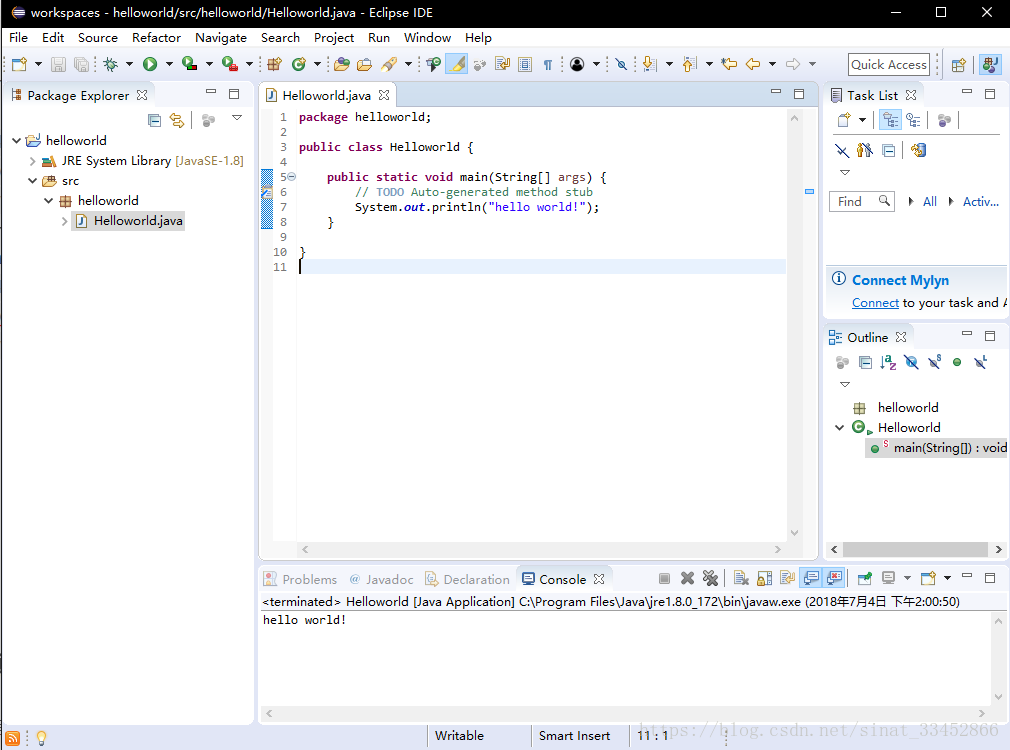Viewport: 1010px width, 750px height.
Task: Click the Previous Annotation up-arrow icon
Action: coord(690,64)
